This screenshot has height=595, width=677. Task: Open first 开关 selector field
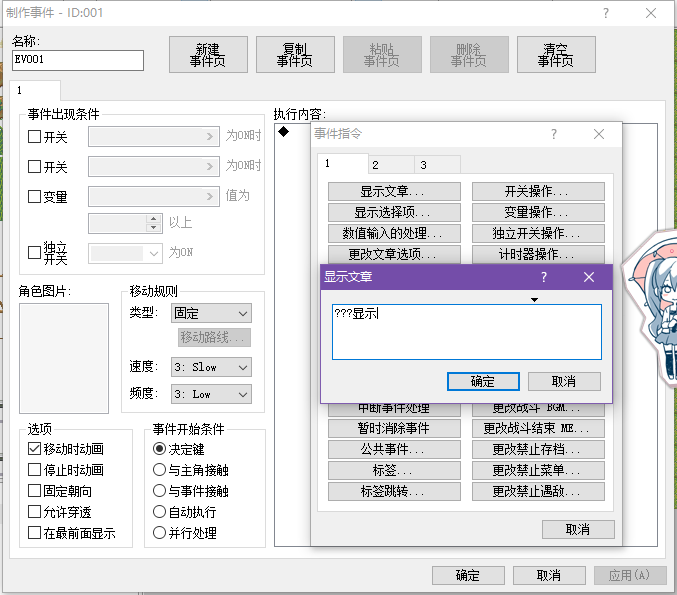pos(154,136)
